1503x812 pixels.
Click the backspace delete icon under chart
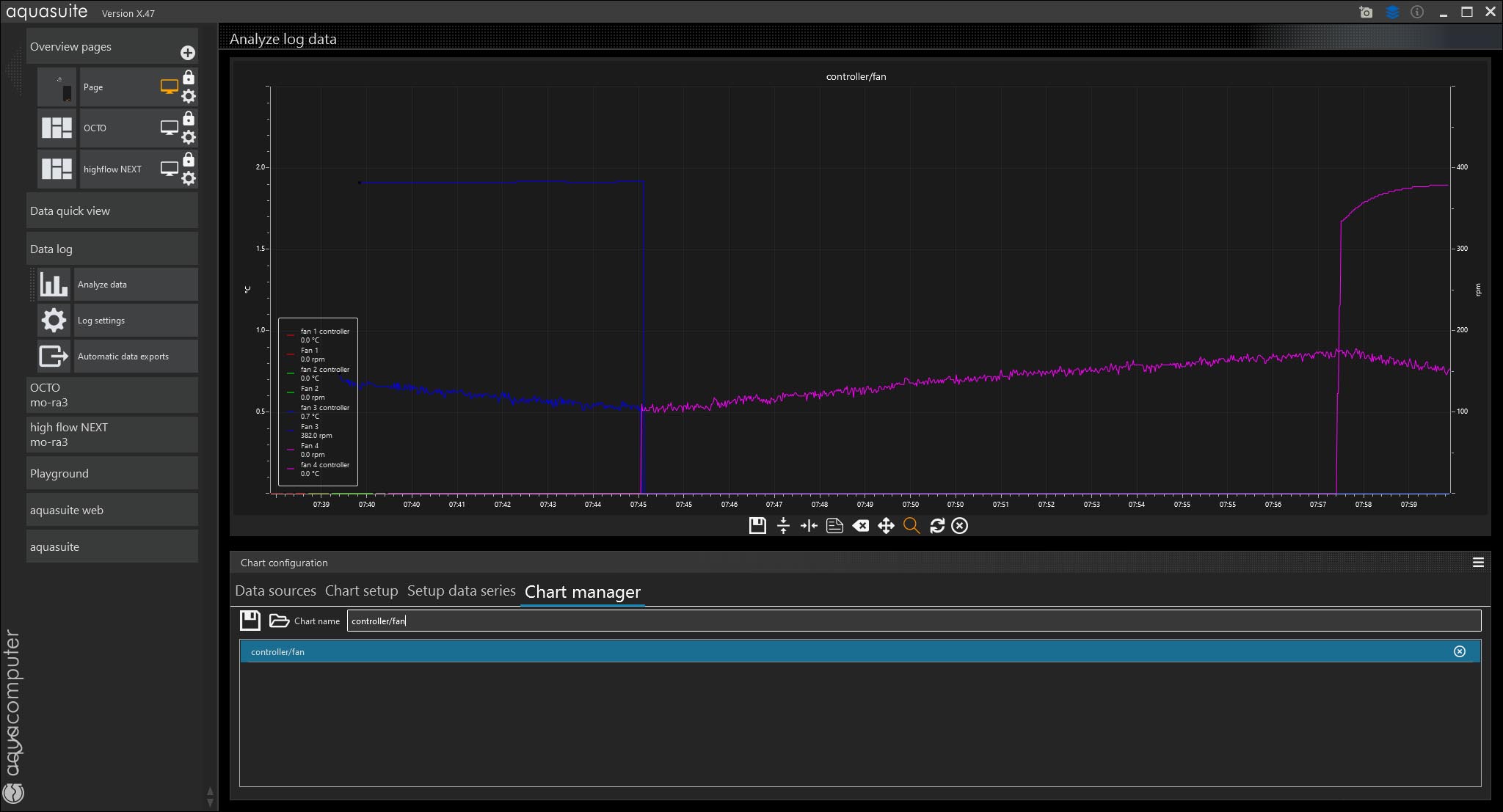(860, 525)
